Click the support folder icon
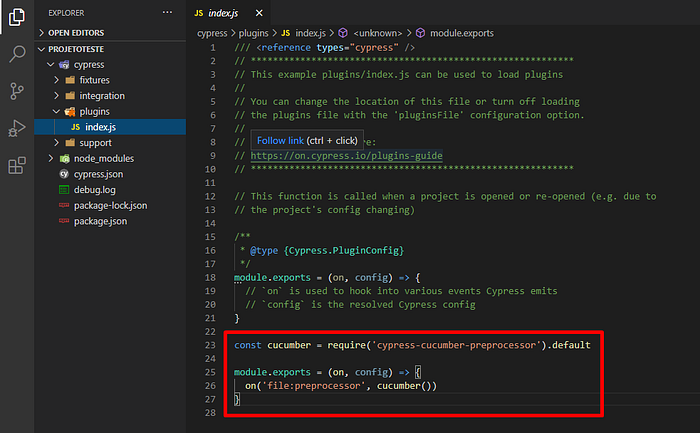This screenshot has height=433, width=700. click(70, 143)
